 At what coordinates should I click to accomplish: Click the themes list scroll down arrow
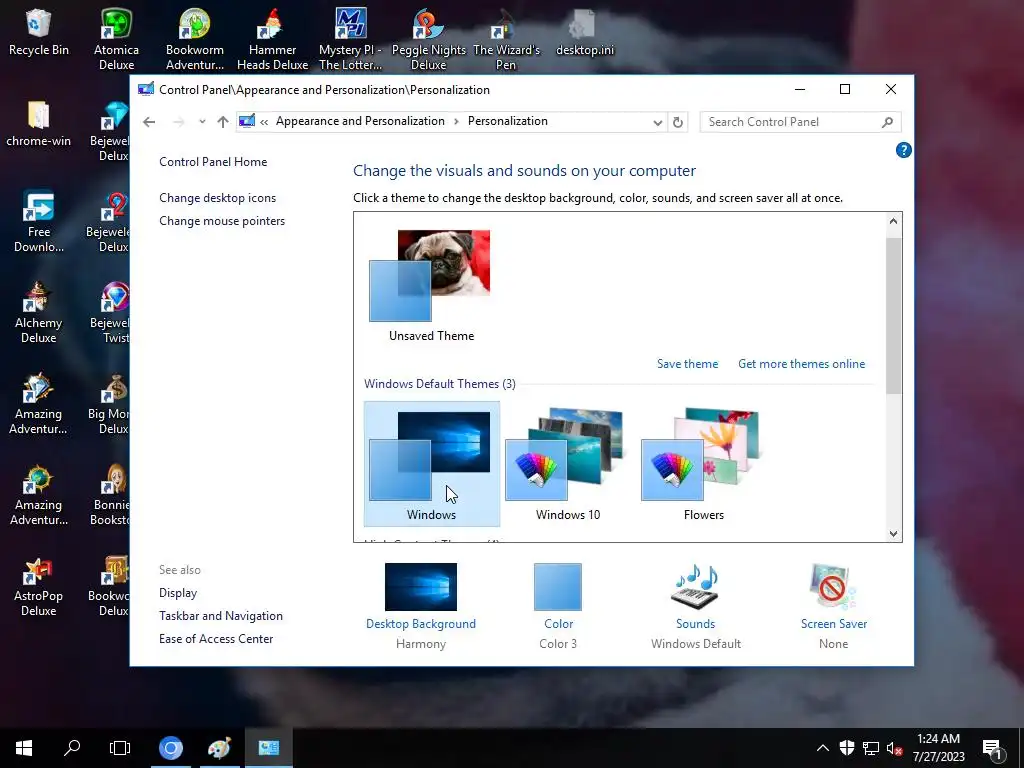pyautogui.click(x=893, y=534)
